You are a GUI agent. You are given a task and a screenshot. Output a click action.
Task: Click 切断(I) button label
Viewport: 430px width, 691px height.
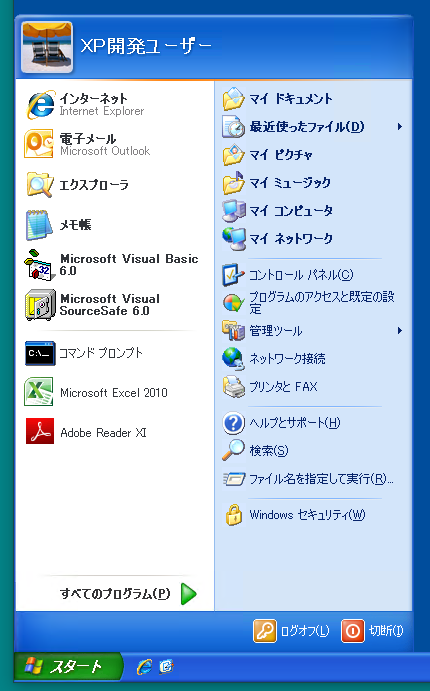coord(386,631)
